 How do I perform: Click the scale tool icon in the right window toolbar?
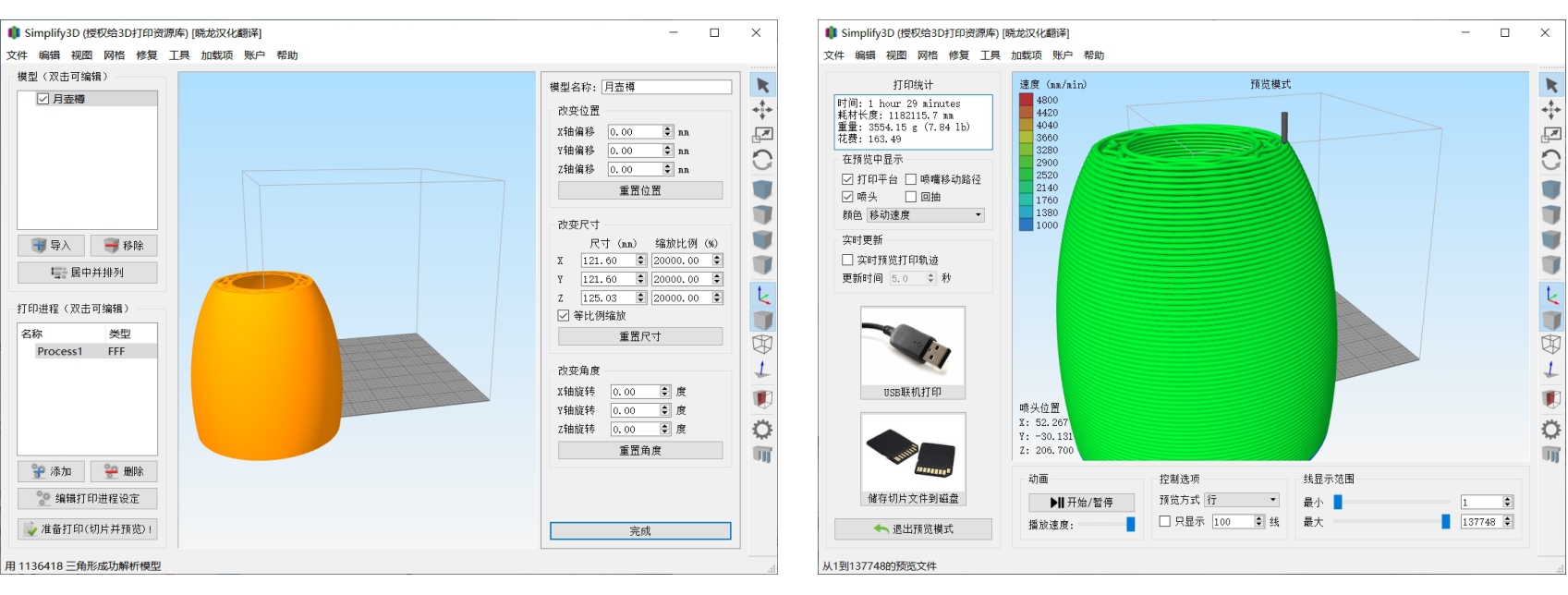click(x=1551, y=135)
